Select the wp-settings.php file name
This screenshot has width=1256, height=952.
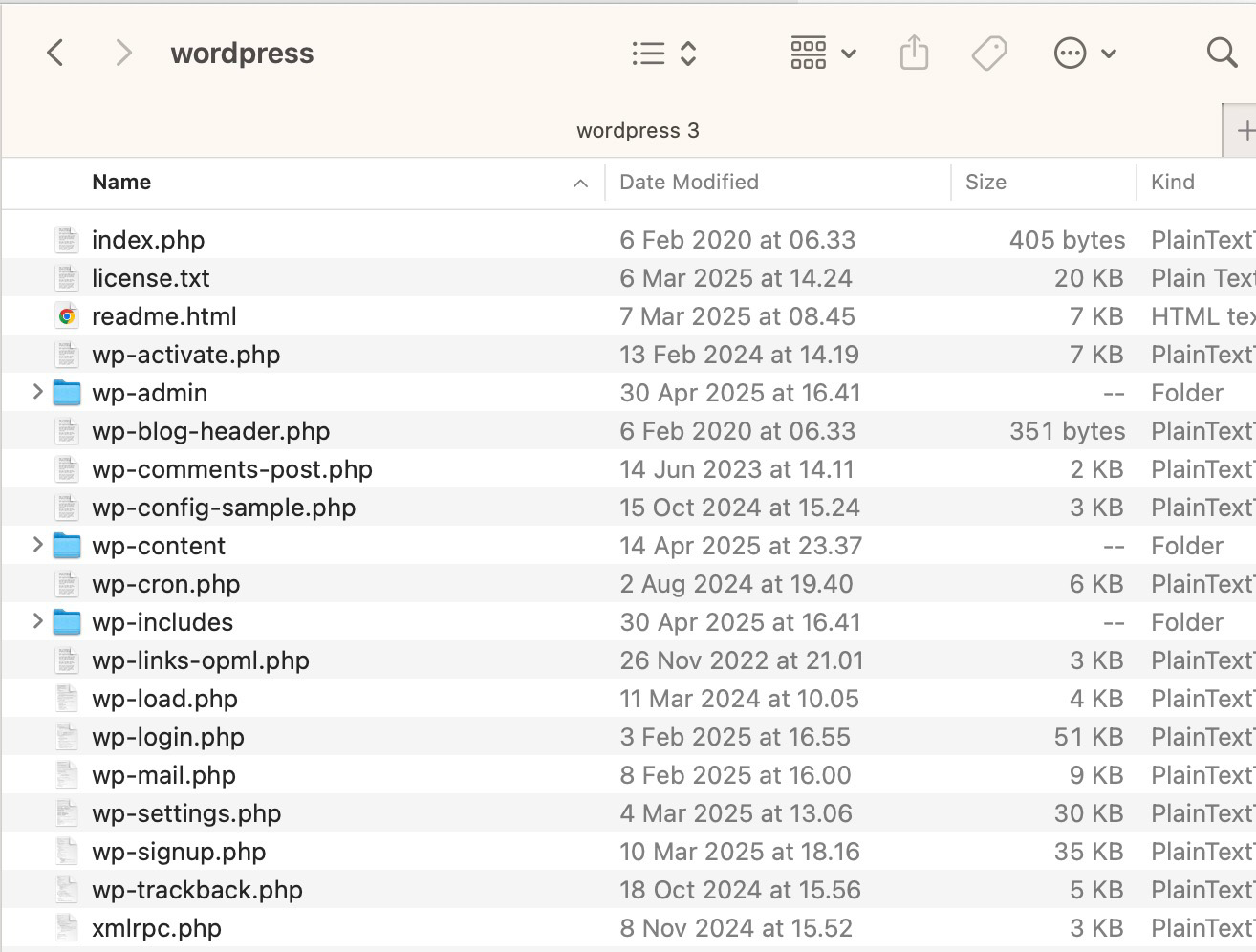tap(186, 813)
